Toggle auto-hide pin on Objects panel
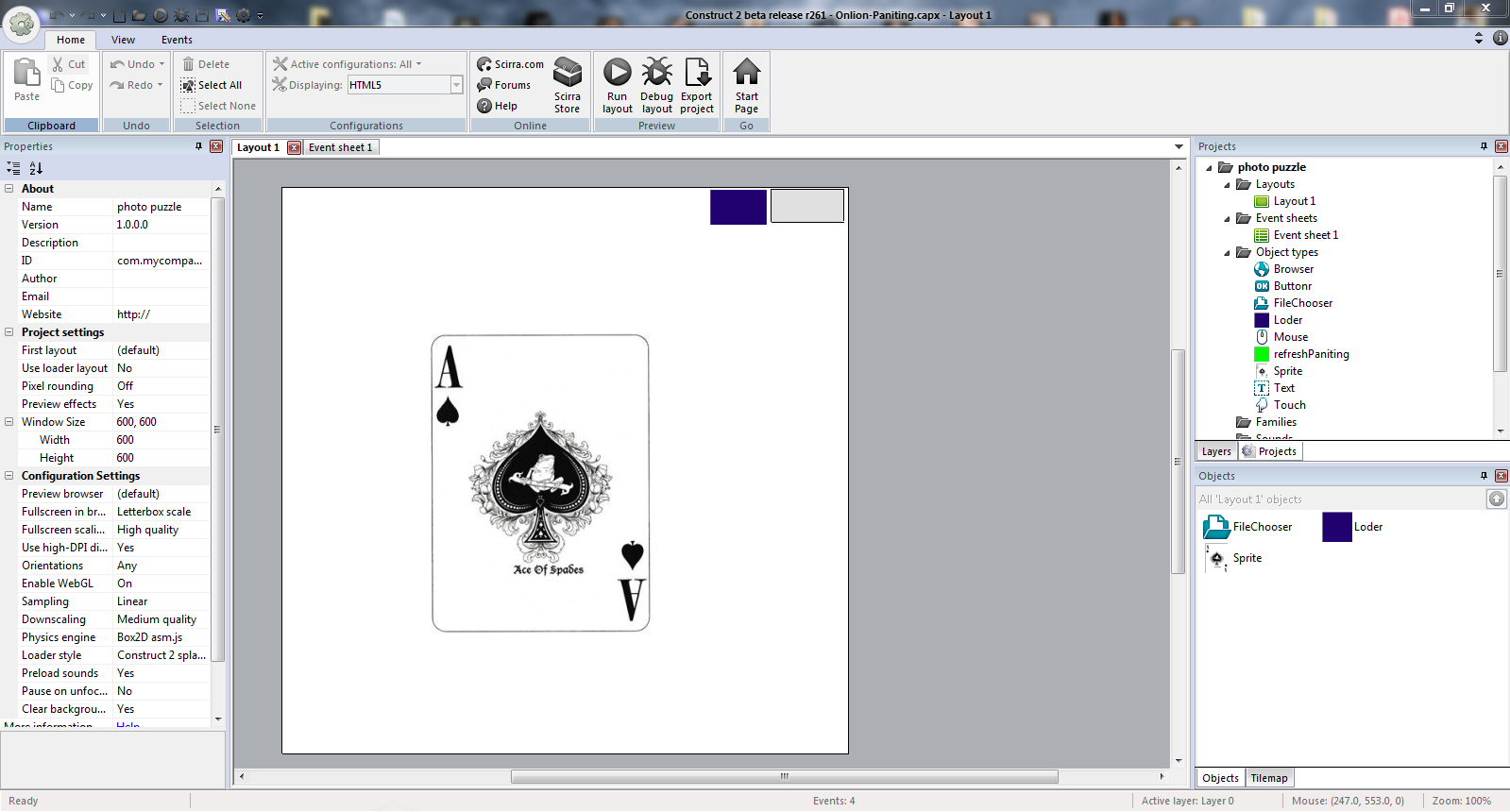 tap(1484, 476)
